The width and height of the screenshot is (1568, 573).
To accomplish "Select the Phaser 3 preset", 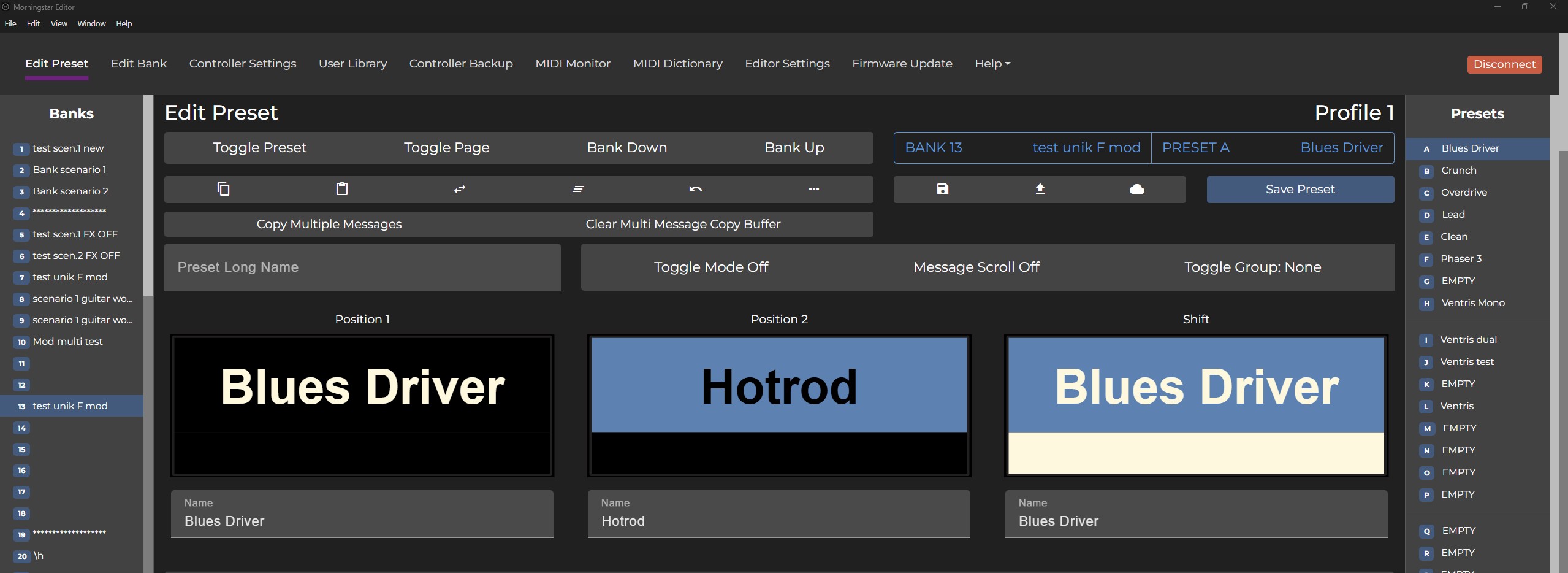I will [x=1477, y=259].
